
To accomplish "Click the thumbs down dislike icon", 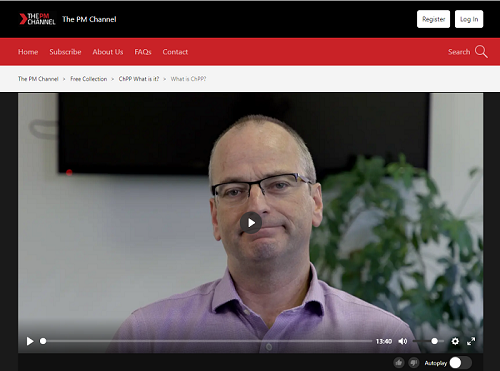I will click(x=414, y=363).
